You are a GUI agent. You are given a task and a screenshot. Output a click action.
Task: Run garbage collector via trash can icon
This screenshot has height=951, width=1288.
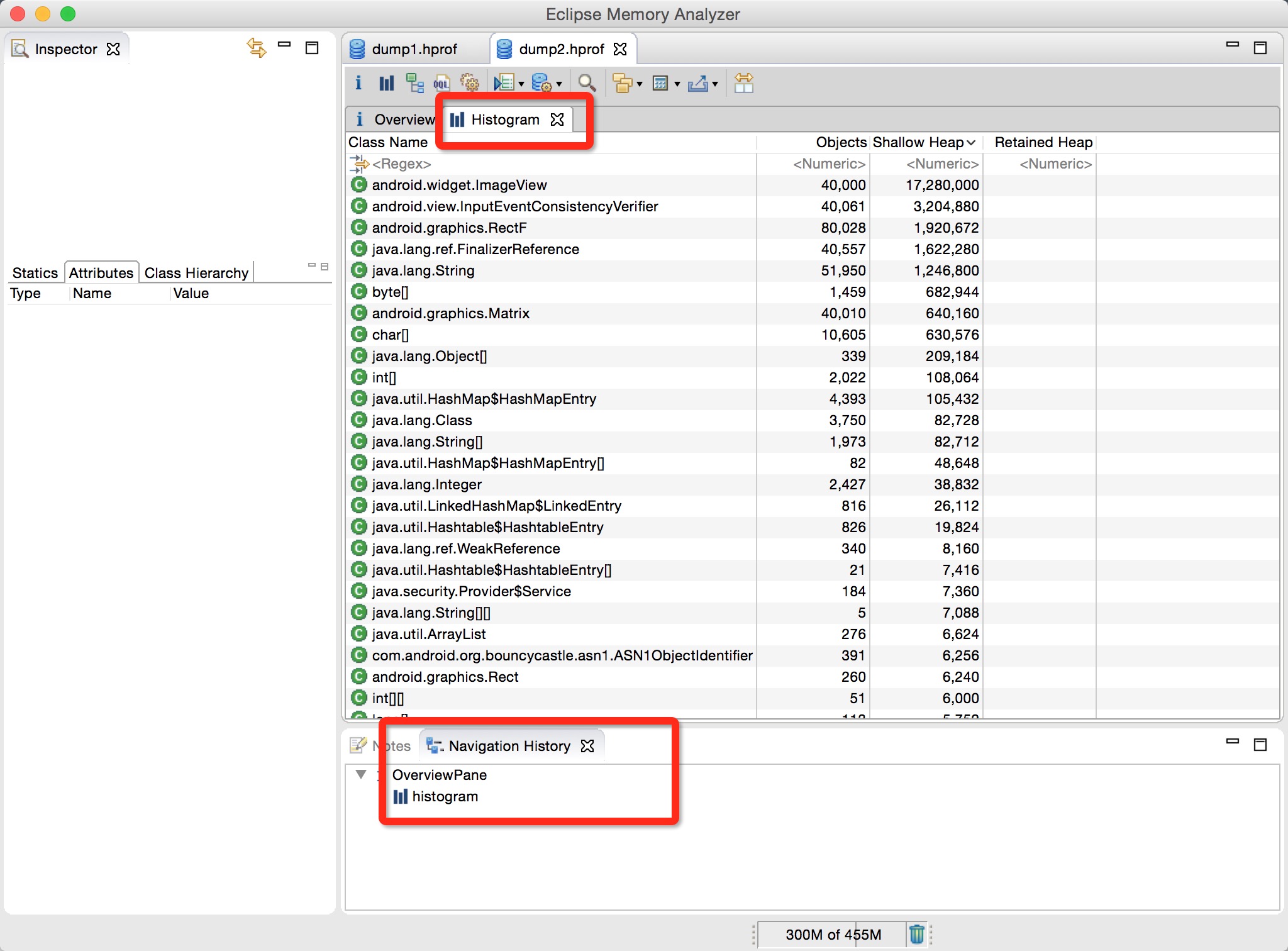pyautogui.click(x=917, y=934)
